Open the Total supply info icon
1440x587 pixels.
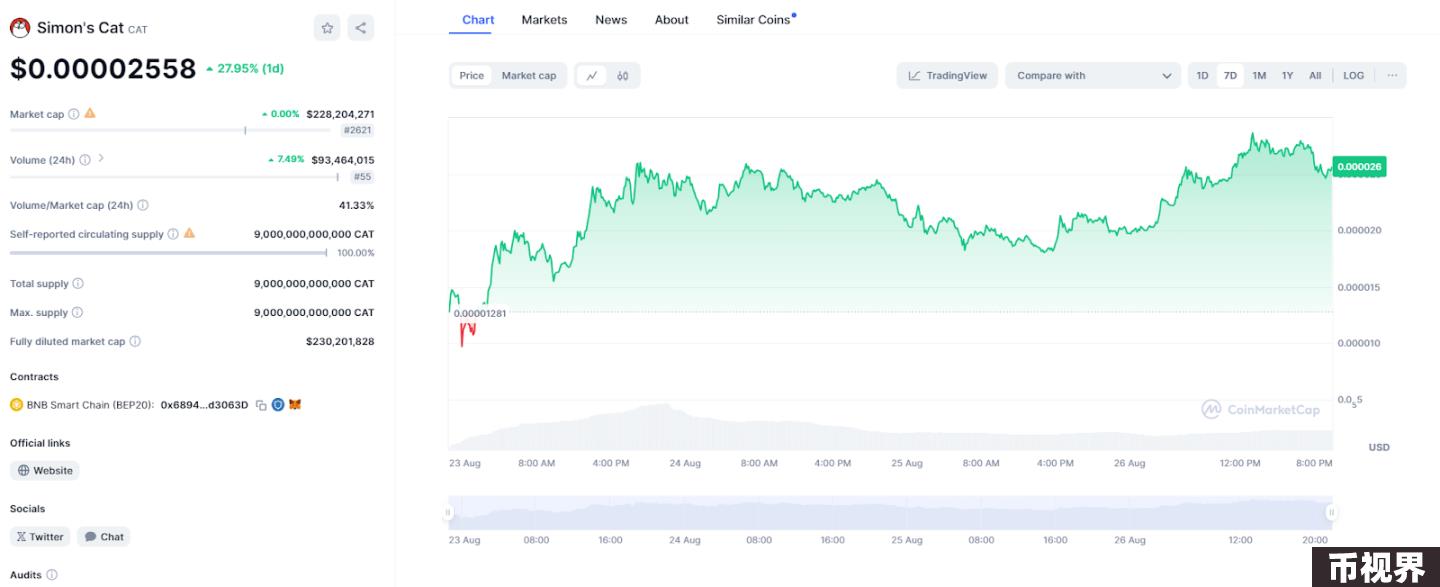pyautogui.click(x=78, y=284)
